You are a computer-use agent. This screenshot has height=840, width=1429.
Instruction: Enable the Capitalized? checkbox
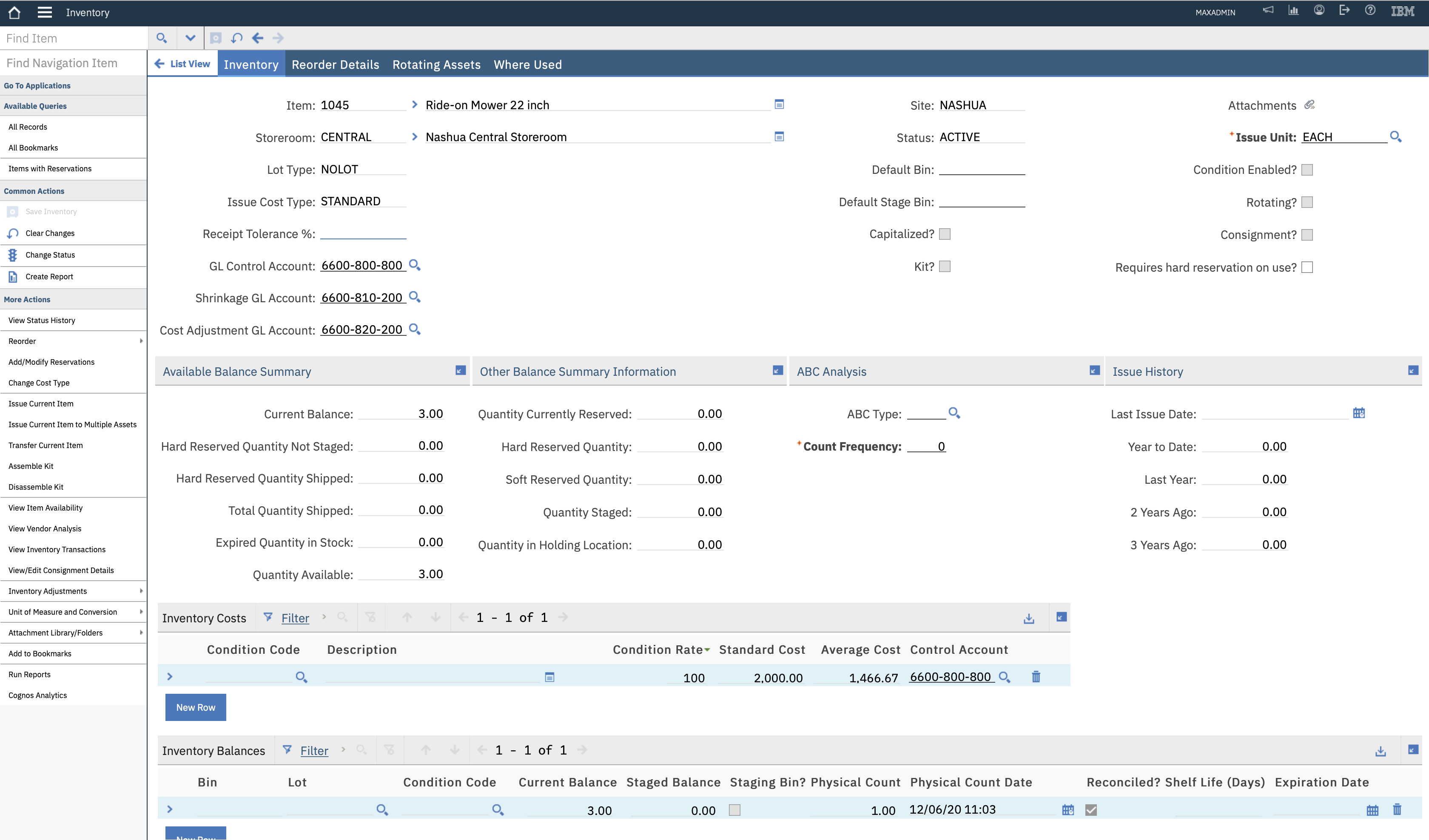pos(945,233)
